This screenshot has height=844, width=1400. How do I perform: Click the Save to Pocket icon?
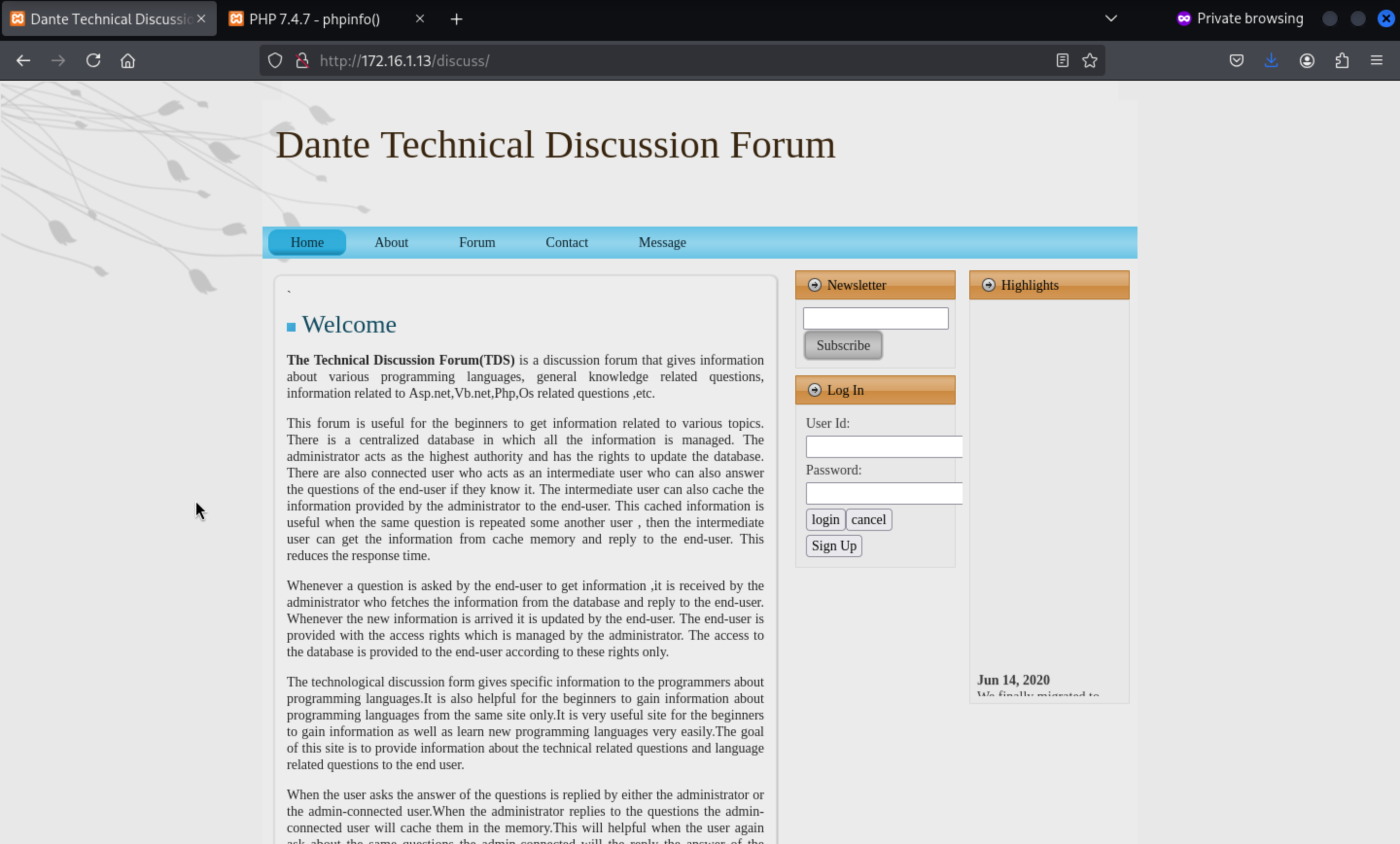[x=1236, y=60]
